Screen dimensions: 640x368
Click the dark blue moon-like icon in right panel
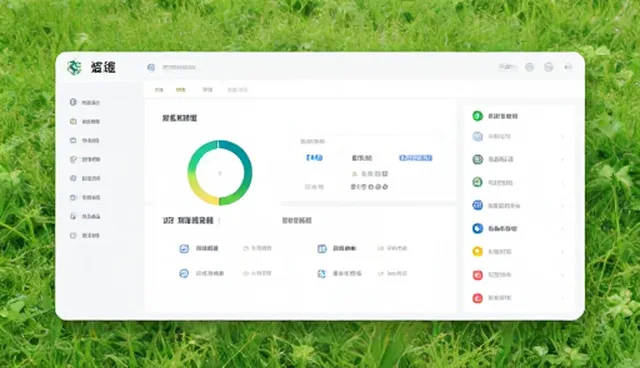(478, 228)
